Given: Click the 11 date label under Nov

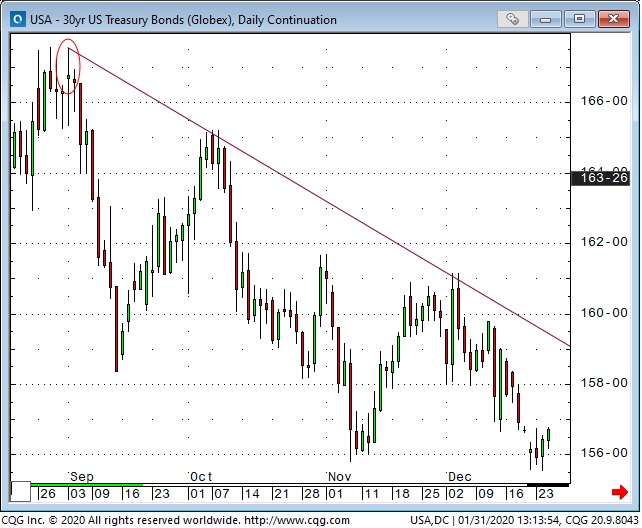Looking at the screenshot, I should [x=371, y=494].
